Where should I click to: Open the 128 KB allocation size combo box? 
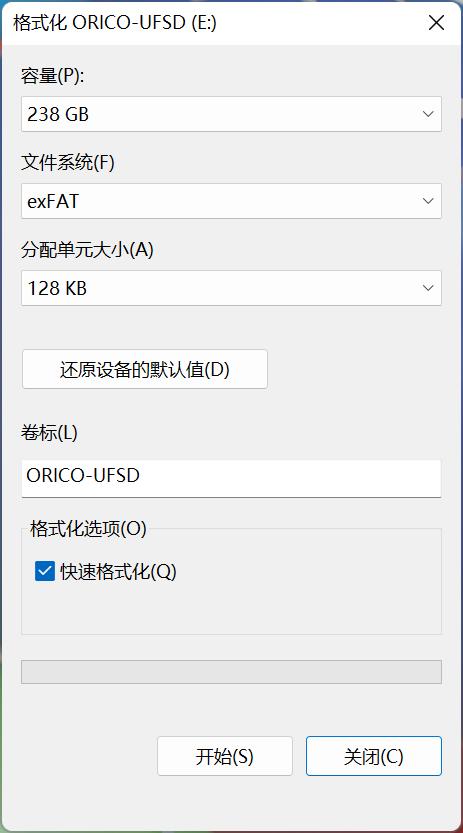[x=232, y=288]
